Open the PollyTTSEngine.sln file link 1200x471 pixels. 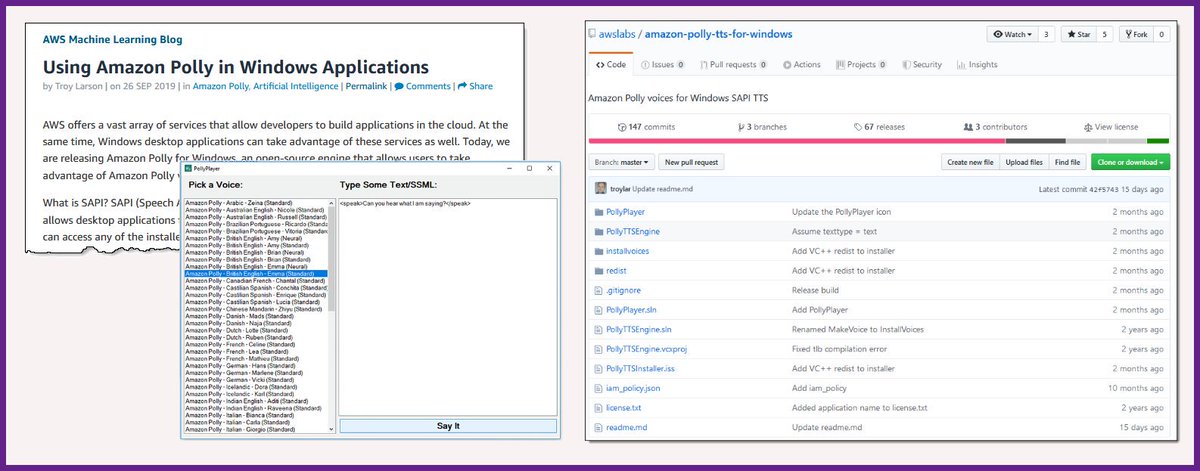(x=639, y=329)
